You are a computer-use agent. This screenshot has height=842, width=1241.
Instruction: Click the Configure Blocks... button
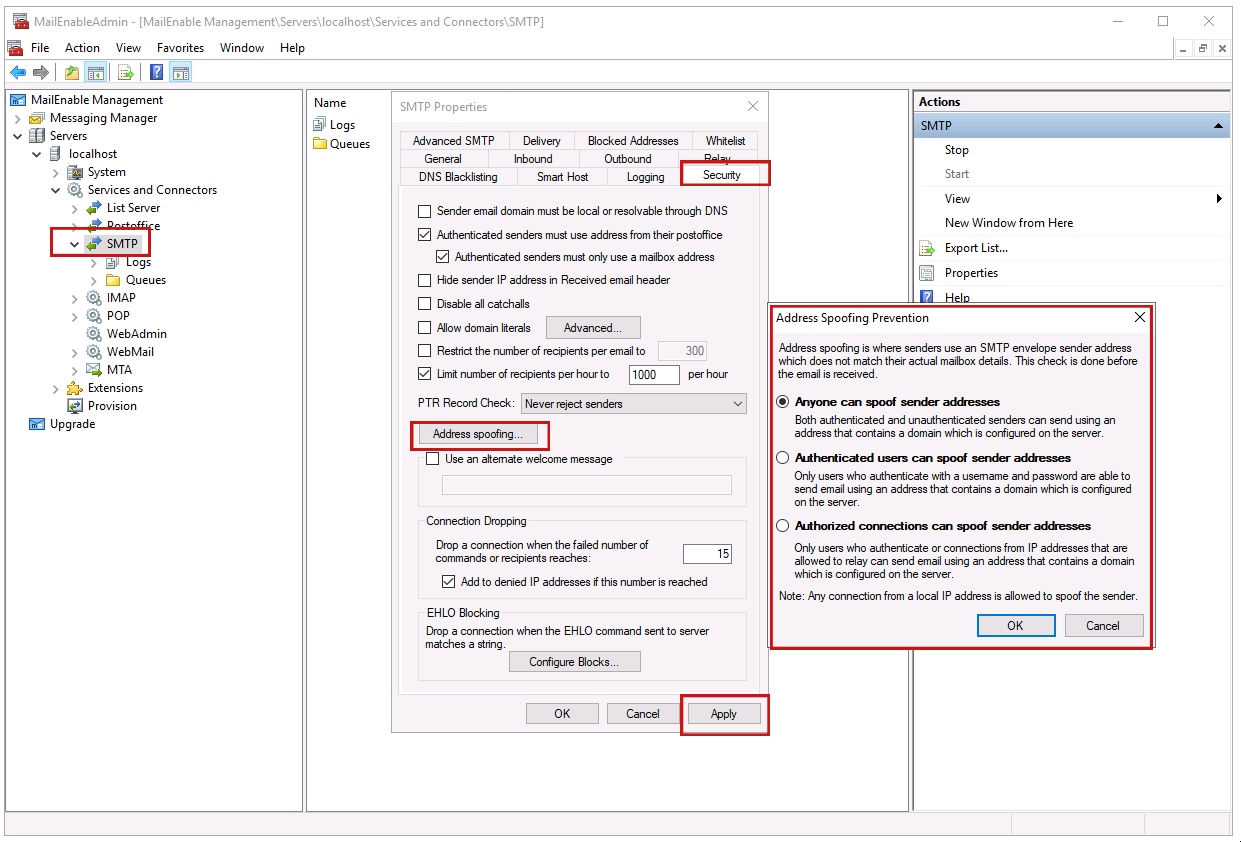click(574, 662)
